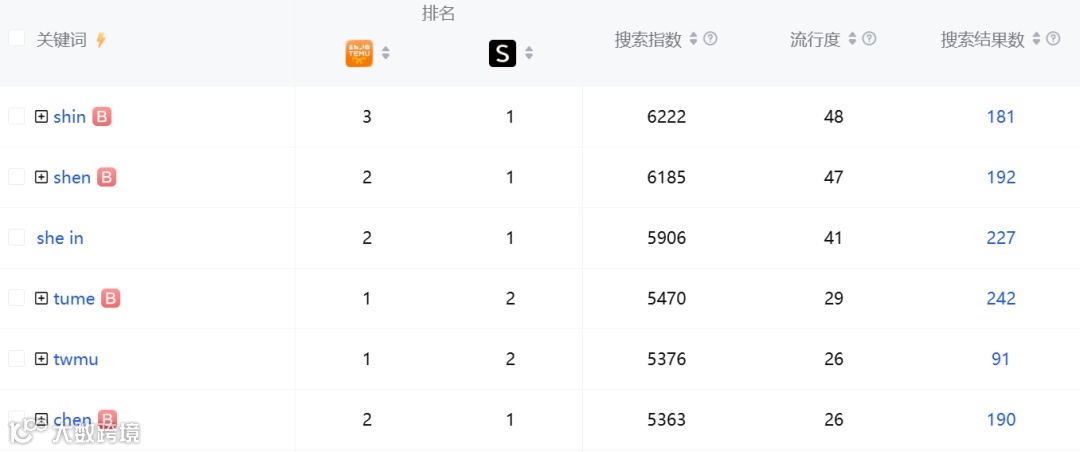Open the 242 search results link

pos(1001,298)
